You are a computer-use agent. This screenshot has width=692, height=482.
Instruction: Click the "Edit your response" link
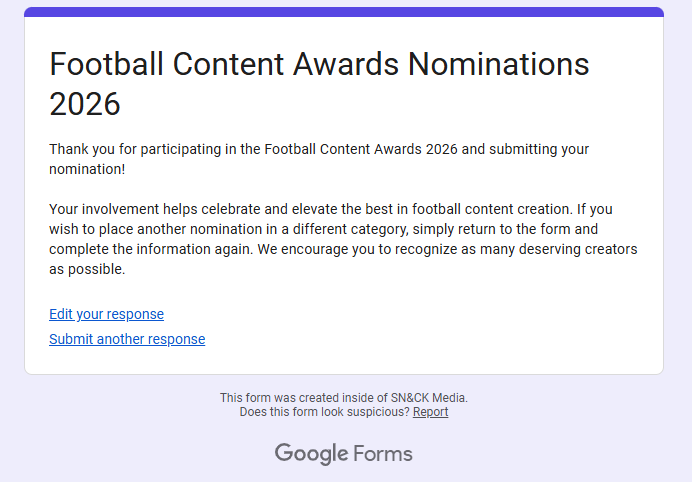click(x=106, y=314)
